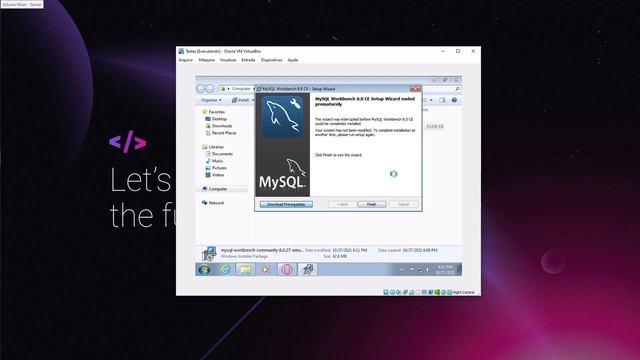The width and height of the screenshot is (640, 360).
Task: Click the hard disk activity icon in VirtualBox status bar
Action: coord(386,292)
